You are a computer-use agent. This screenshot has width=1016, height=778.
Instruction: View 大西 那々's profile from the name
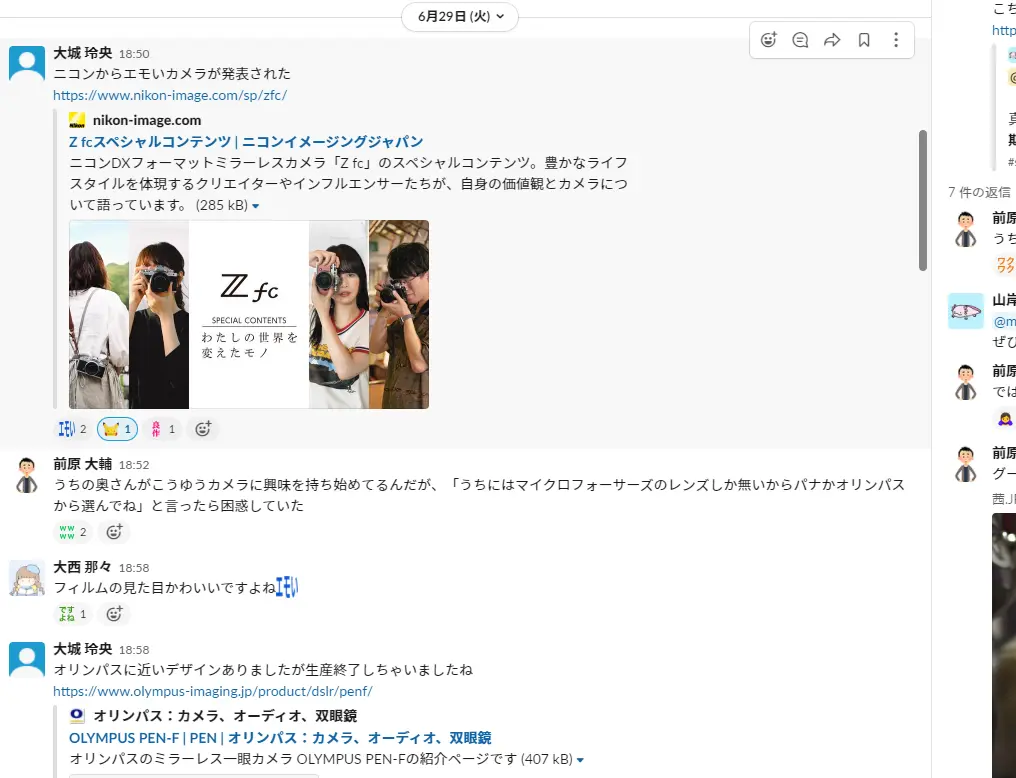(82, 567)
